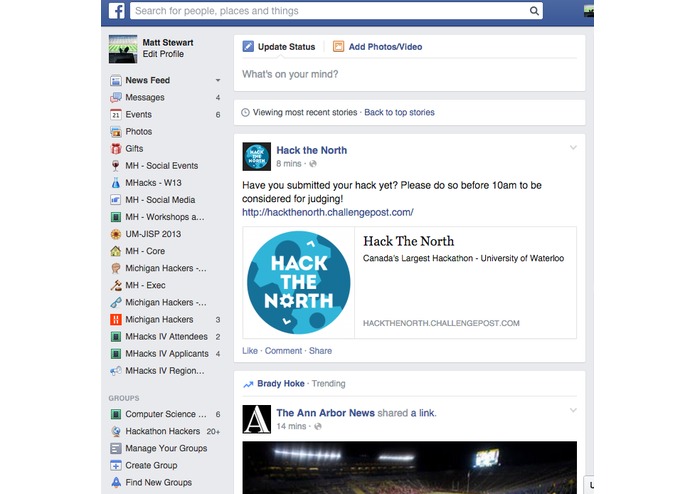The image size is (695, 494).
Task: Open Messages via its speech-bubble icon
Action: point(116,97)
